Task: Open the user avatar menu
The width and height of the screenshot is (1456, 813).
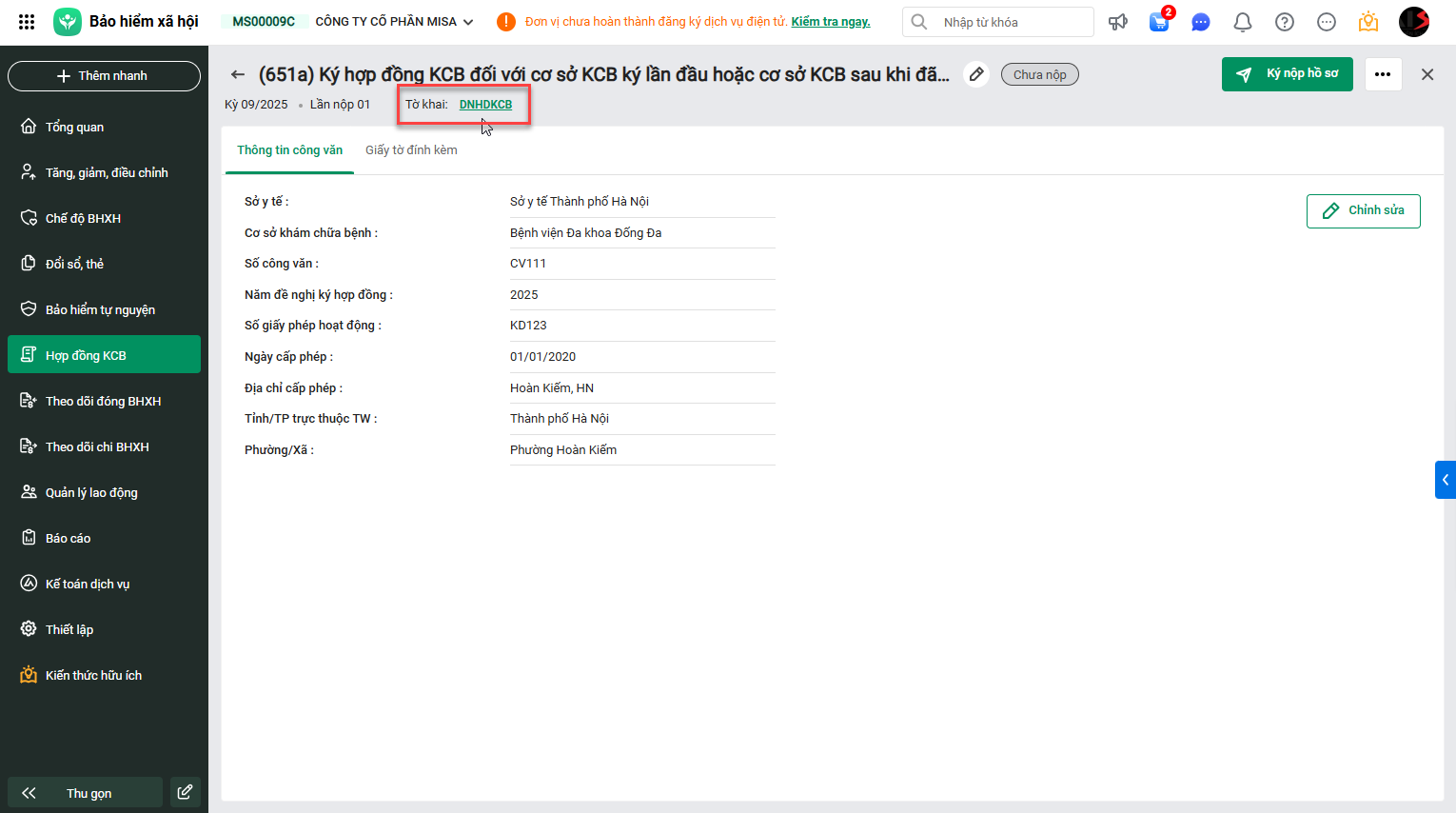Action: 1414,22
